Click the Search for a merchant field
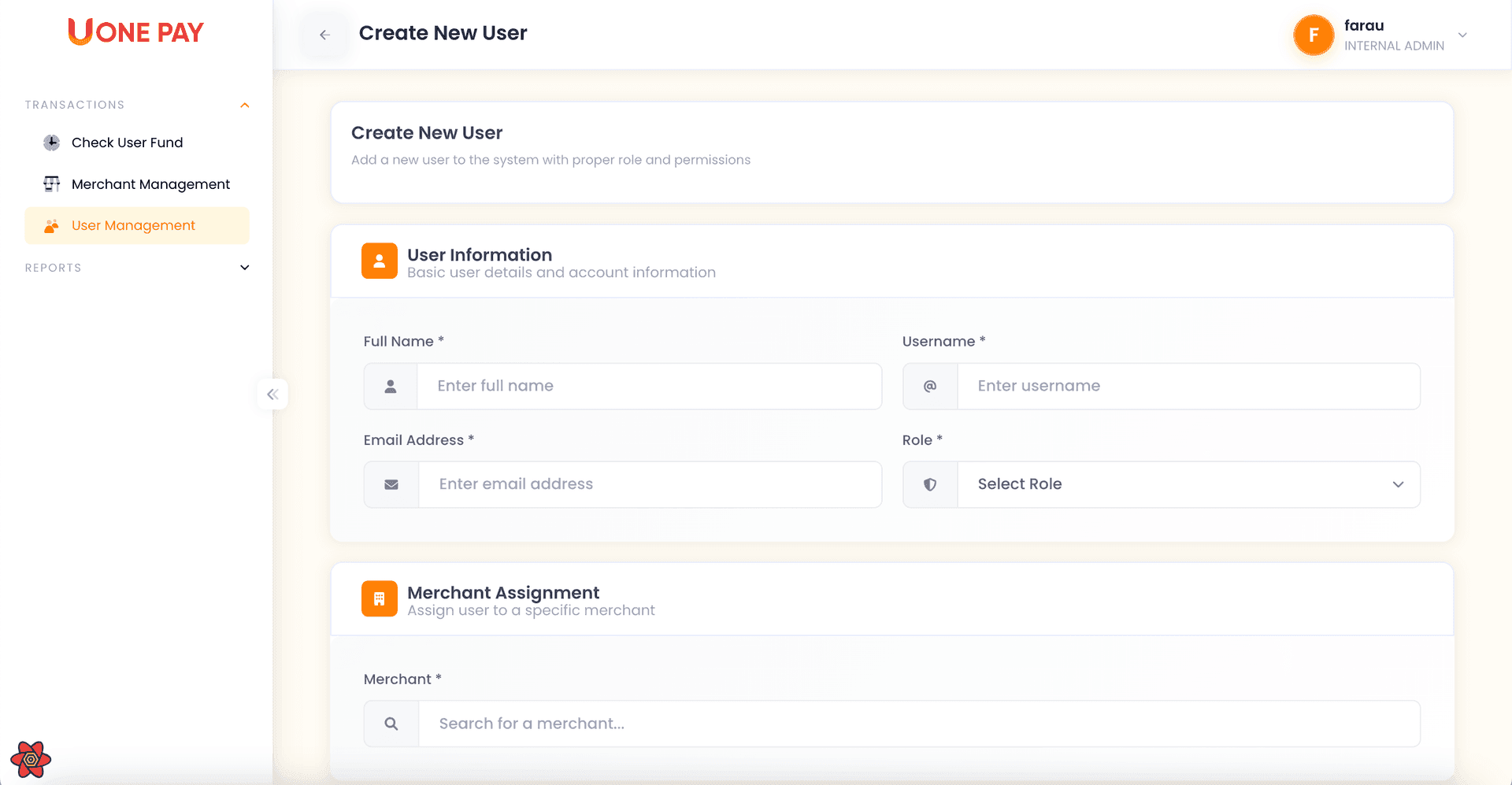Viewport: 1512px width, 785px height. coord(918,724)
